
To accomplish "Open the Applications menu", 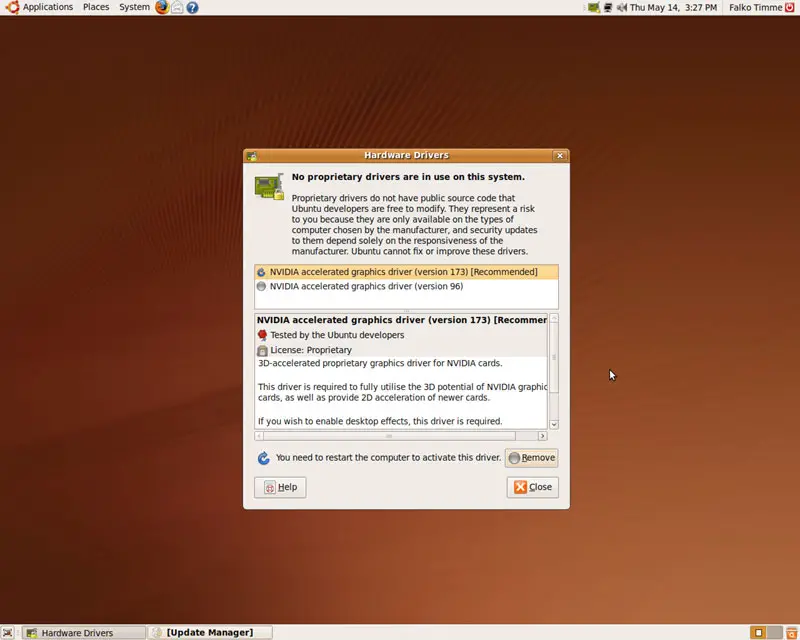I will pos(39,7).
